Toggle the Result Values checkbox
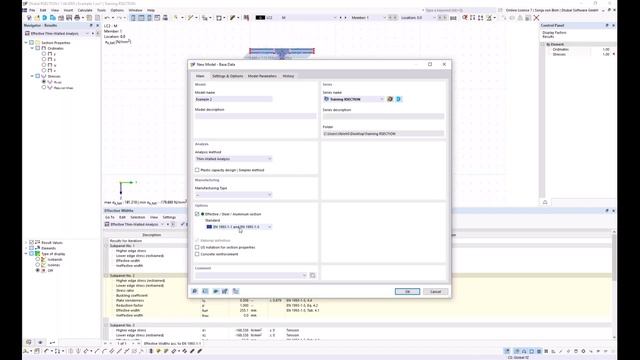 click(x=31, y=242)
